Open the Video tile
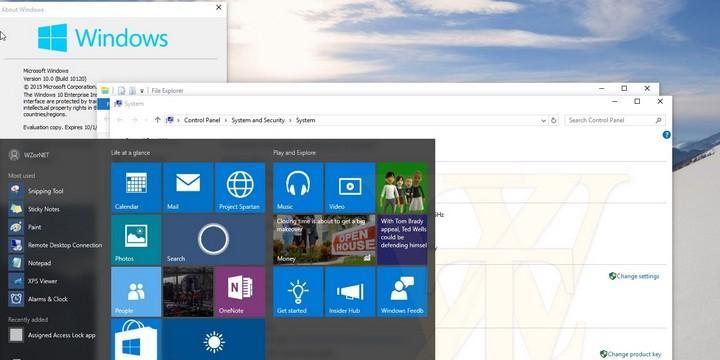Screen dimensions: 720x360 point(350,187)
